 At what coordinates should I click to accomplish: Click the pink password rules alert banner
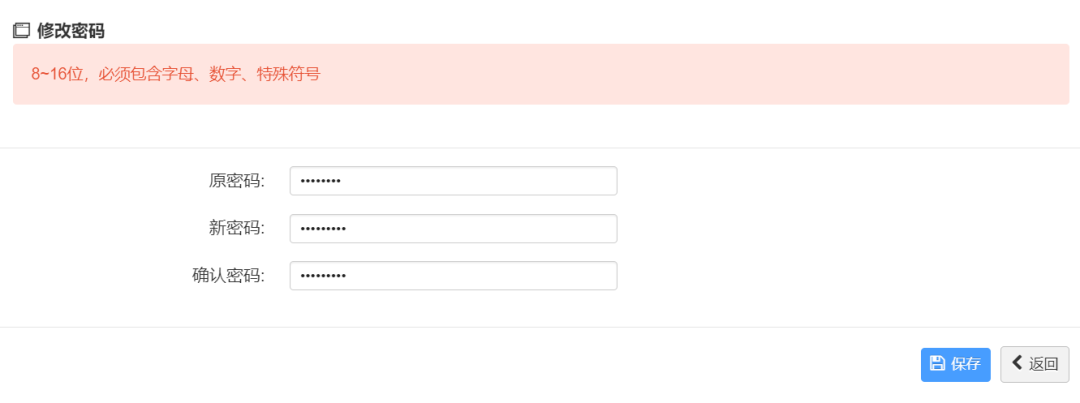click(541, 74)
